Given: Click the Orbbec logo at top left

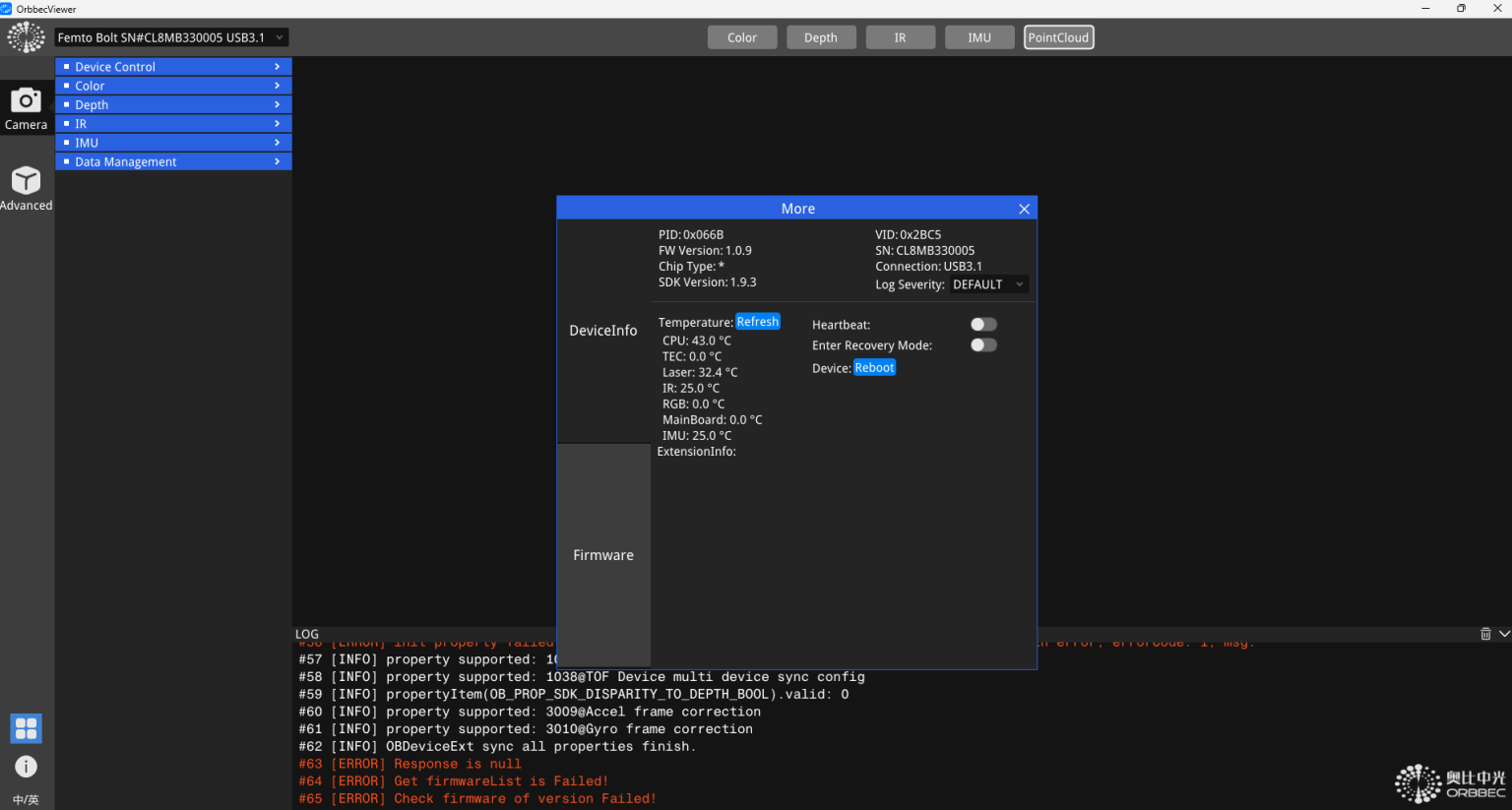Looking at the screenshot, I should click(26, 37).
